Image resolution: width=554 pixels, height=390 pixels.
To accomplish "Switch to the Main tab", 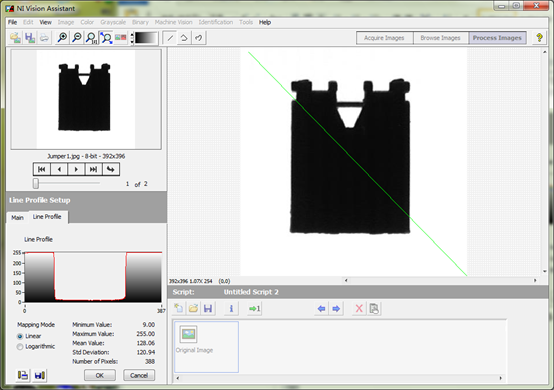I will (17, 218).
